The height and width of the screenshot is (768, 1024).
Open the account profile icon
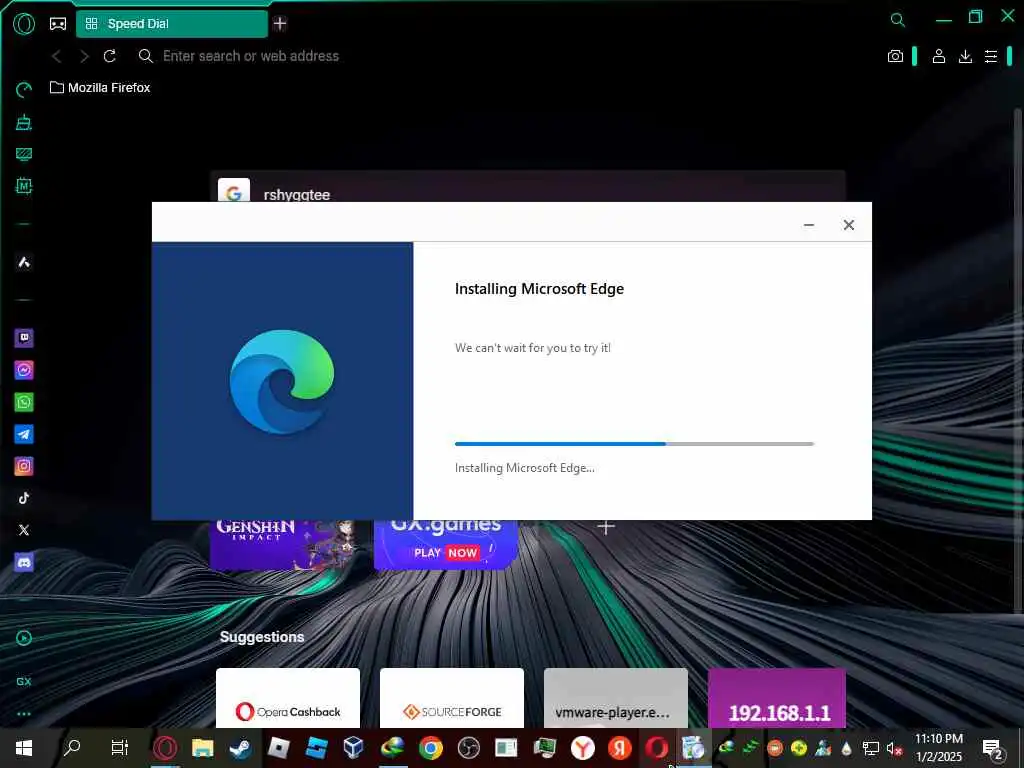tap(938, 56)
